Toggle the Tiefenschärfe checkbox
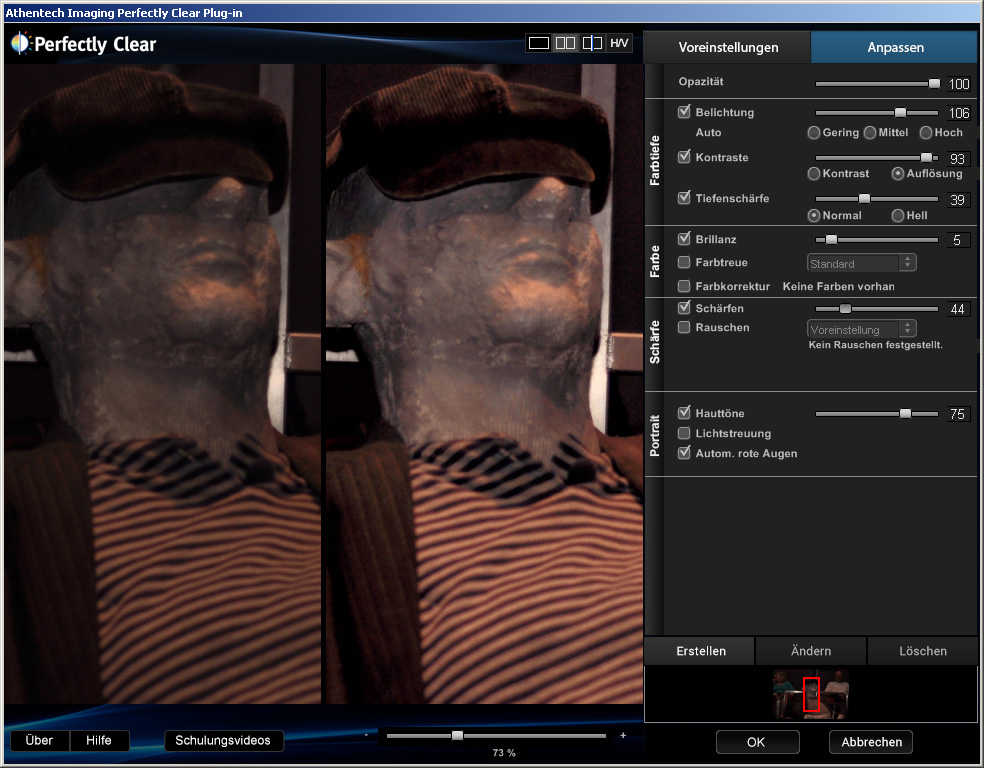984x768 pixels. coord(684,198)
